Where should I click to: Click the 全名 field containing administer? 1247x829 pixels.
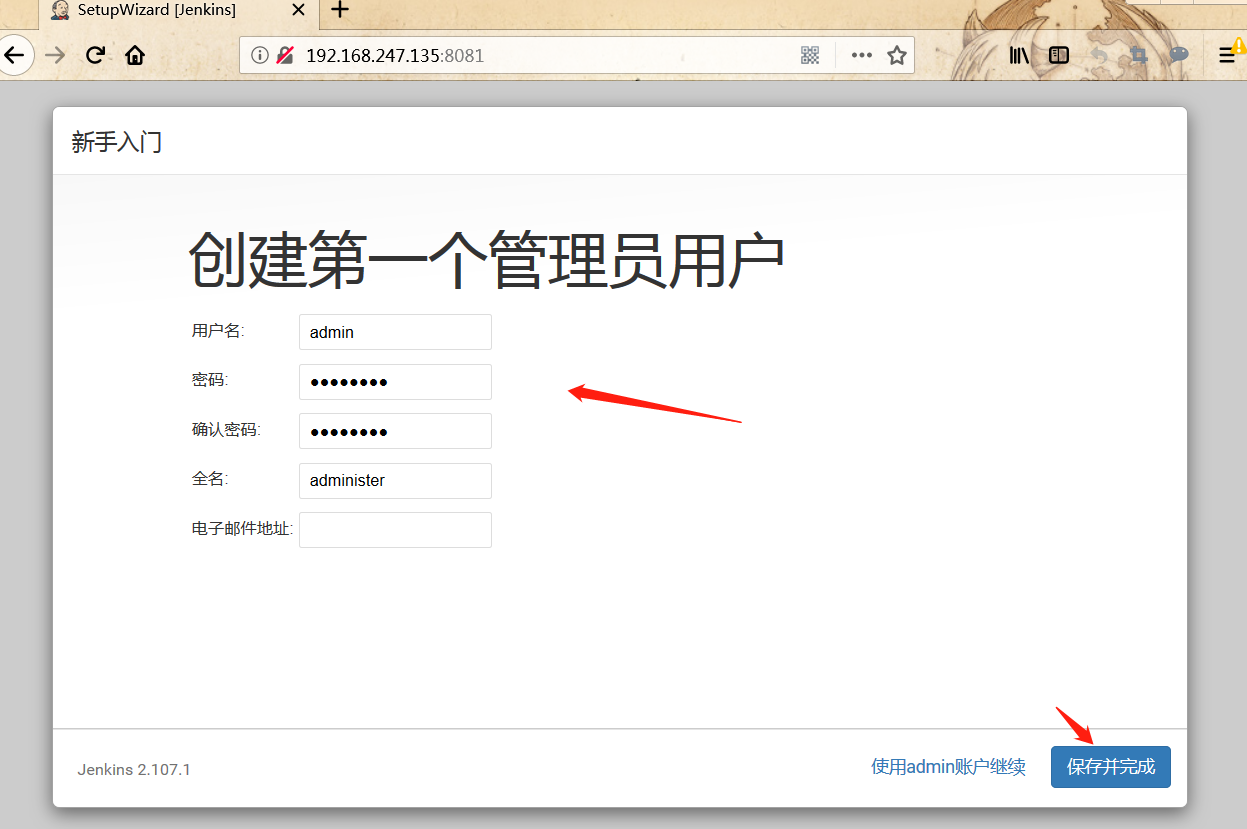tap(394, 480)
